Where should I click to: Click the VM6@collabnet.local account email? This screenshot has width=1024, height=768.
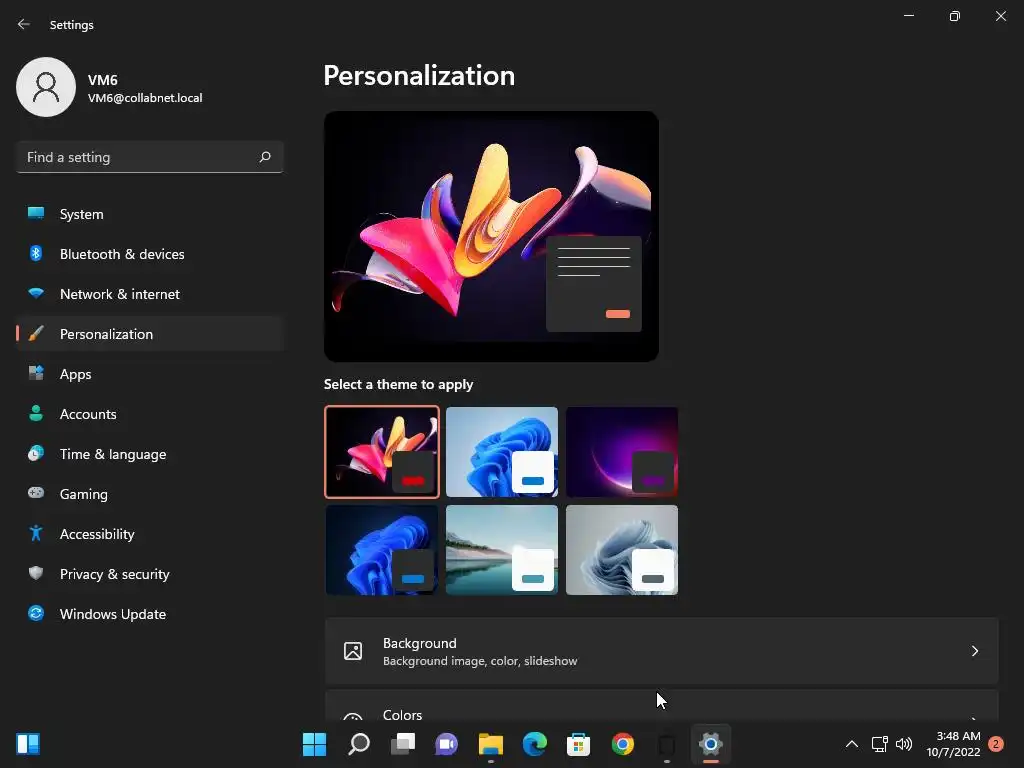pyautogui.click(x=145, y=98)
